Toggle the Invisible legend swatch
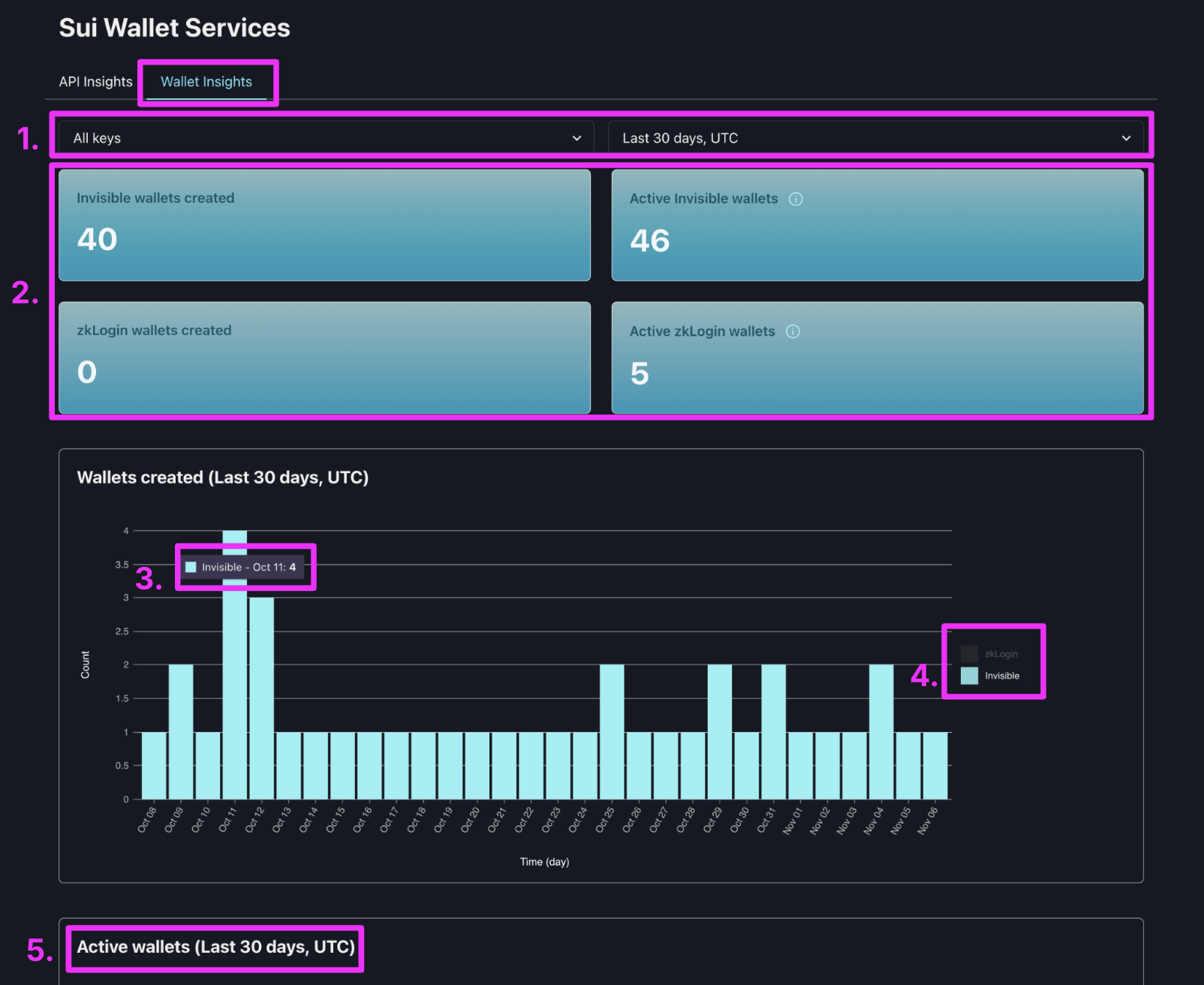The height and width of the screenshot is (985, 1204). 969,676
